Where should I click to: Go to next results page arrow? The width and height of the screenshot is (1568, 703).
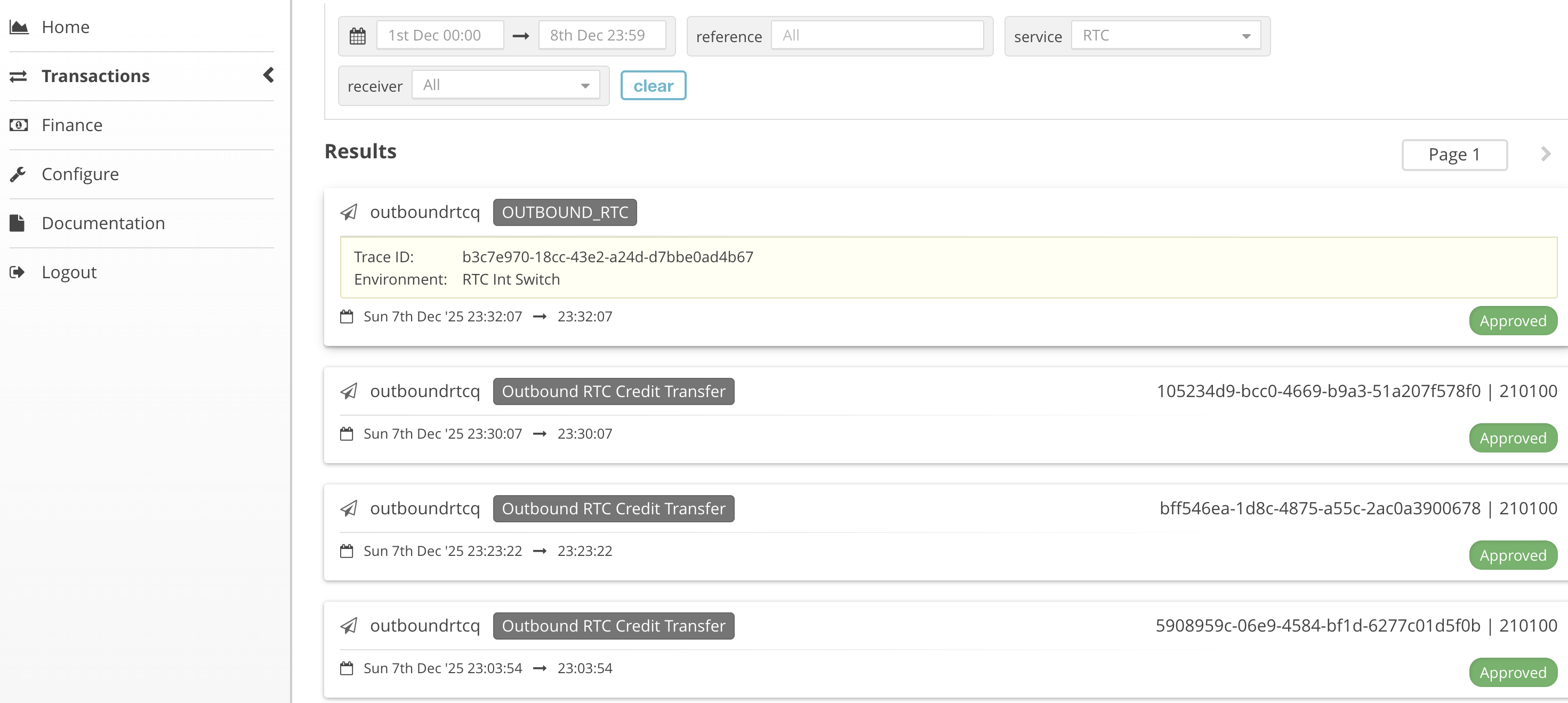point(1546,154)
